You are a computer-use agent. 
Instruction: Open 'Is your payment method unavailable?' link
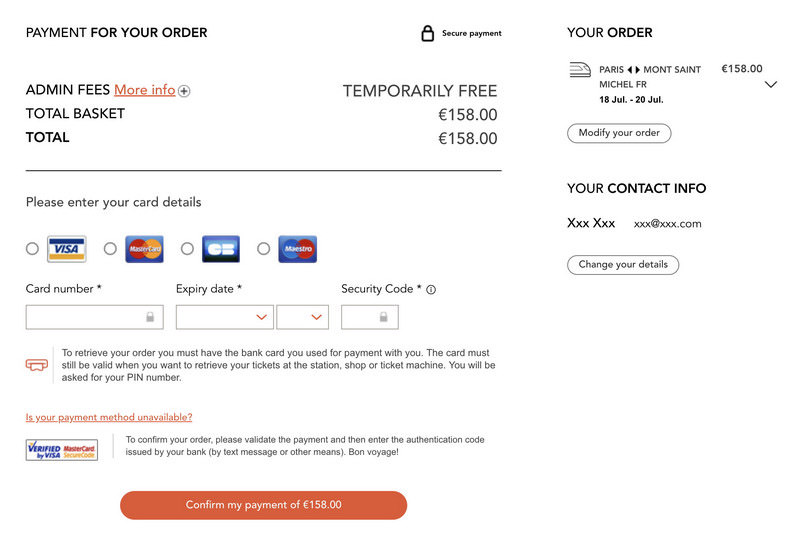[109, 417]
